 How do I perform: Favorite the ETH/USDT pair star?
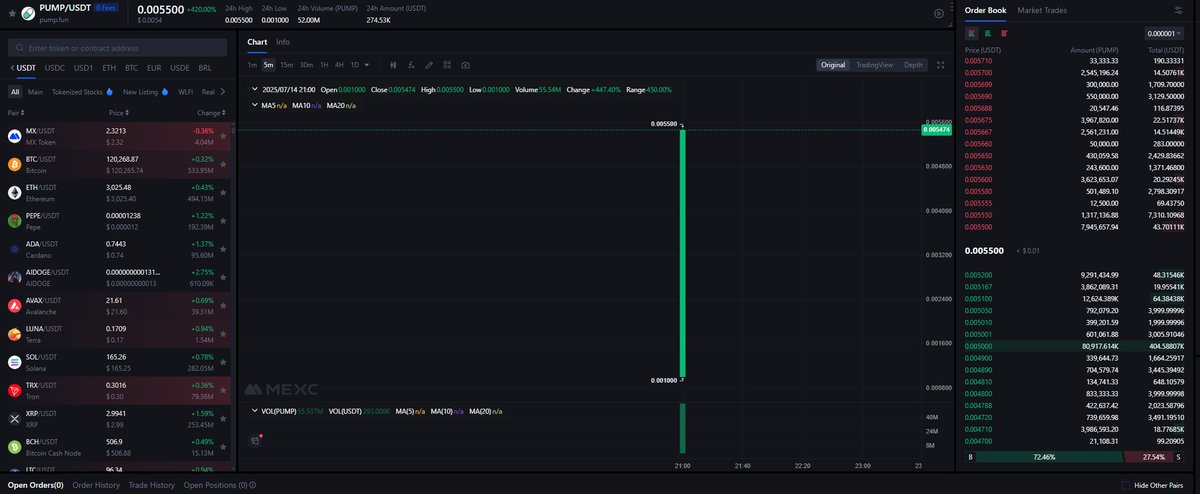(222, 192)
